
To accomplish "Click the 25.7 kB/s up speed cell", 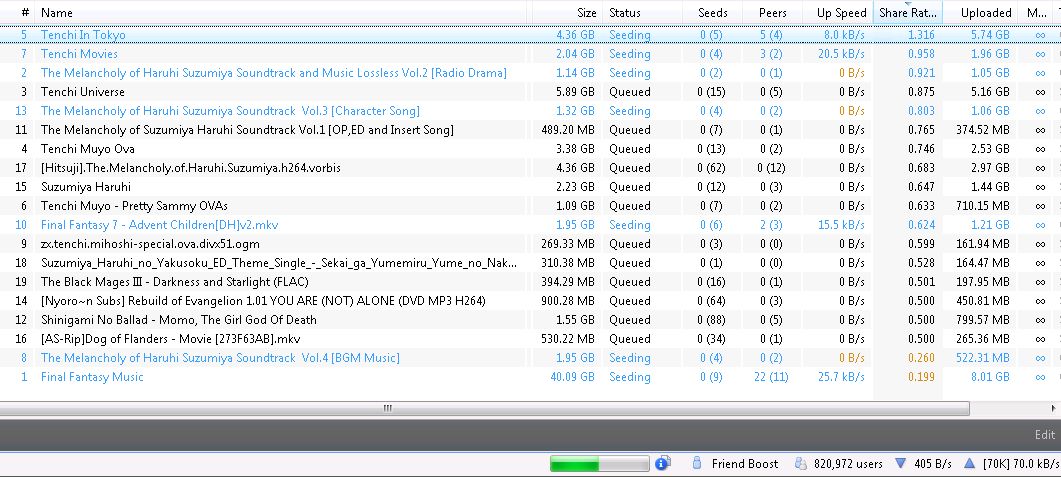I will [841, 376].
